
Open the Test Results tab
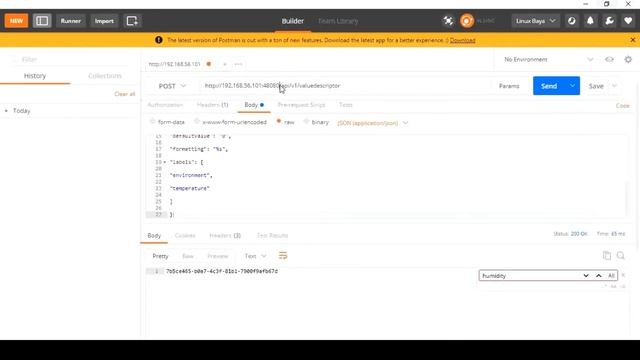click(x=272, y=236)
